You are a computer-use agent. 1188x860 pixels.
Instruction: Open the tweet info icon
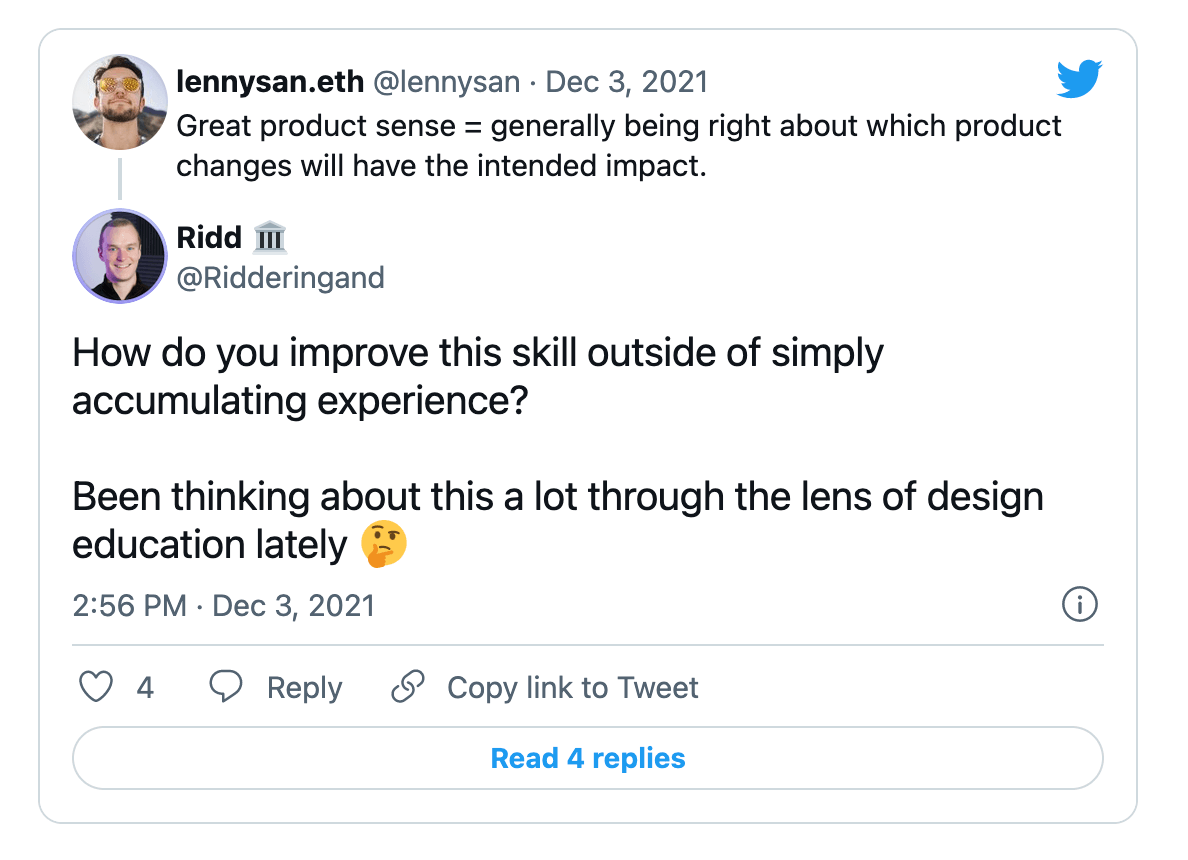pyautogui.click(x=1078, y=605)
